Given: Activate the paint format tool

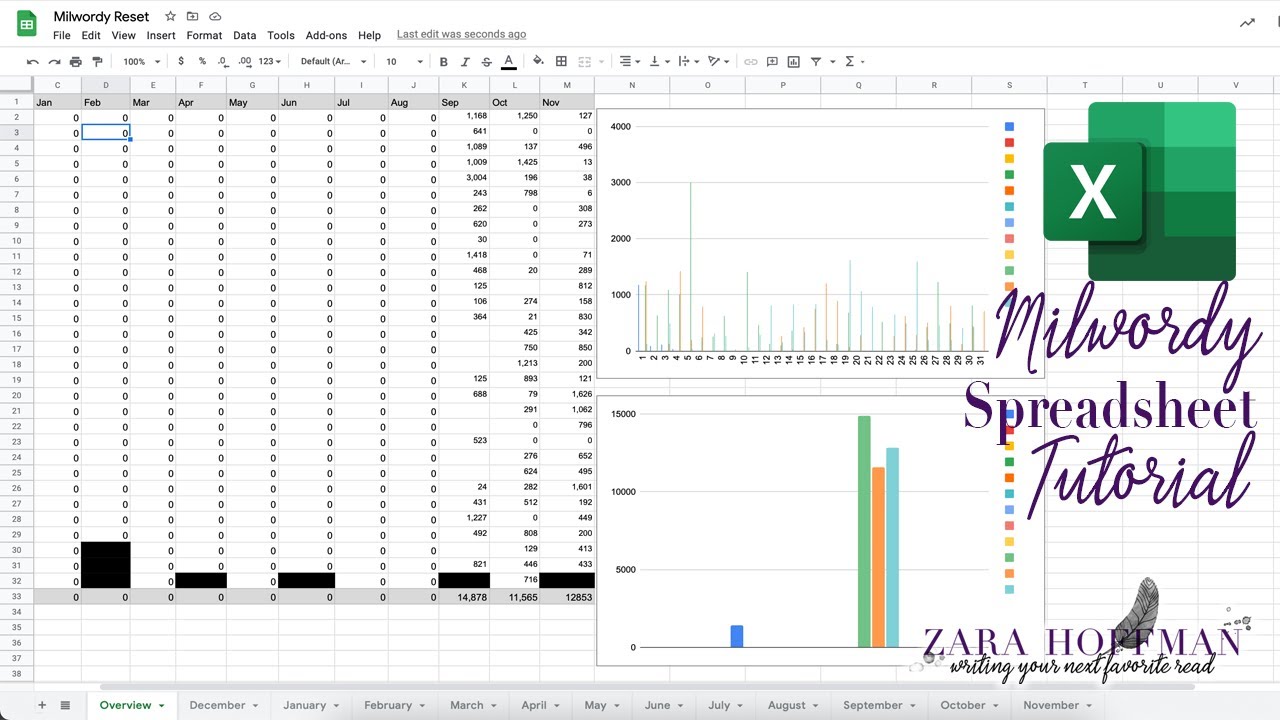Looking at the screenshot, I should click(x=97, y=62).
